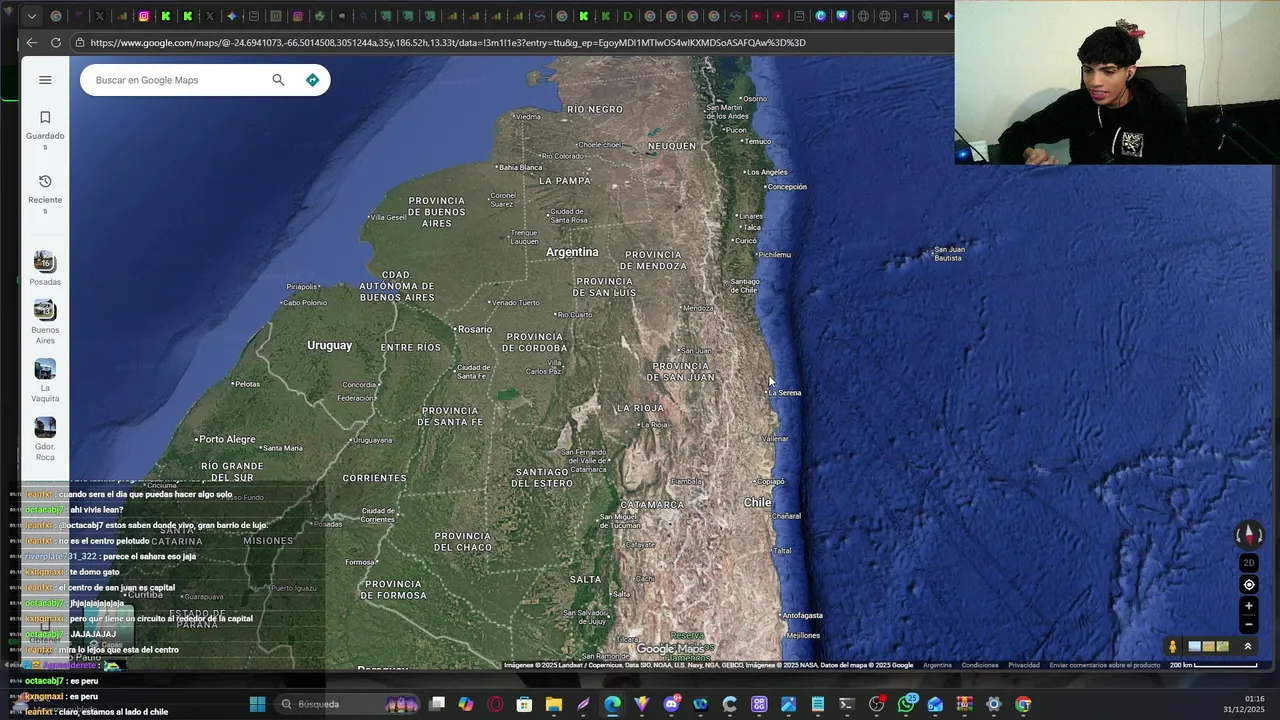1280x720 pixels.
Task: Click the search magnifier in Maps
Action: tap(278, 80)
